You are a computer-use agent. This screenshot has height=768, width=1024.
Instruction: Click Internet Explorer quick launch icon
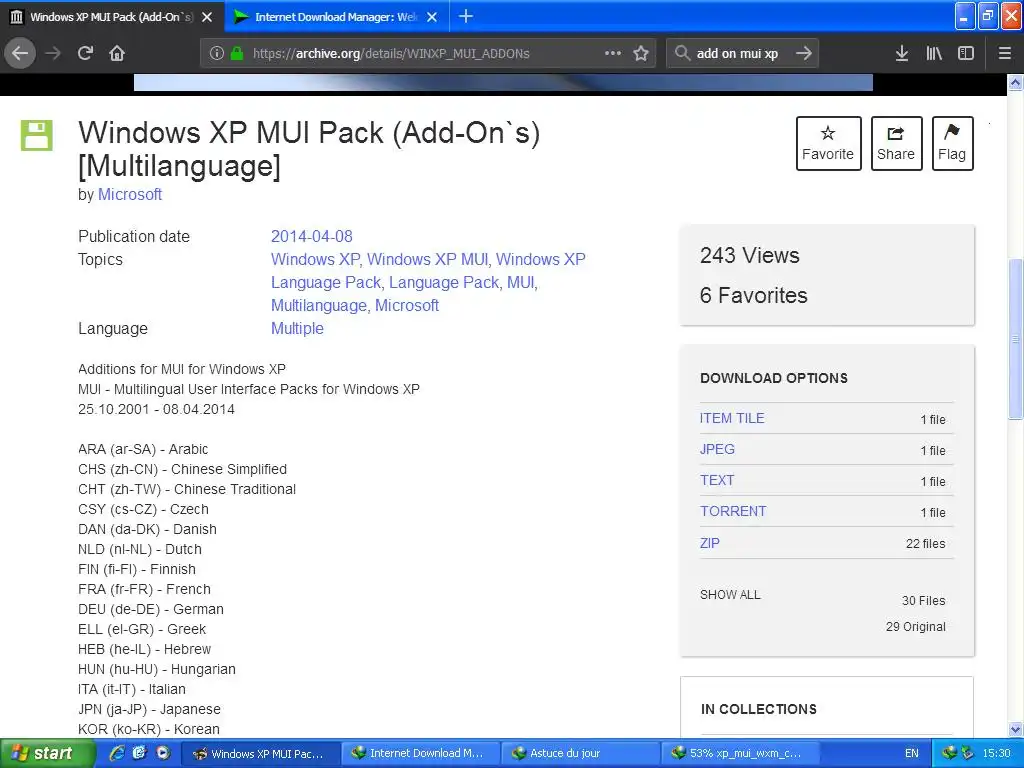pyautogui.click(x=117, y=753)
